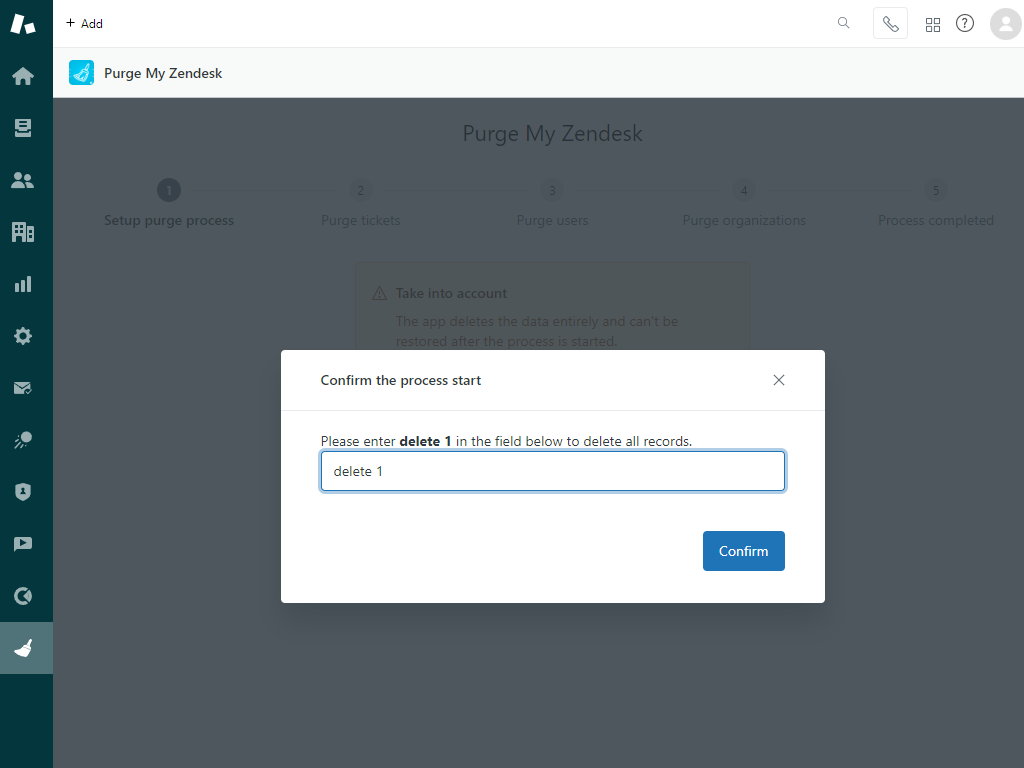Open the Organizations building icon
The height and width of the screenshot is (768, 1024).
[x=22, y=231]
